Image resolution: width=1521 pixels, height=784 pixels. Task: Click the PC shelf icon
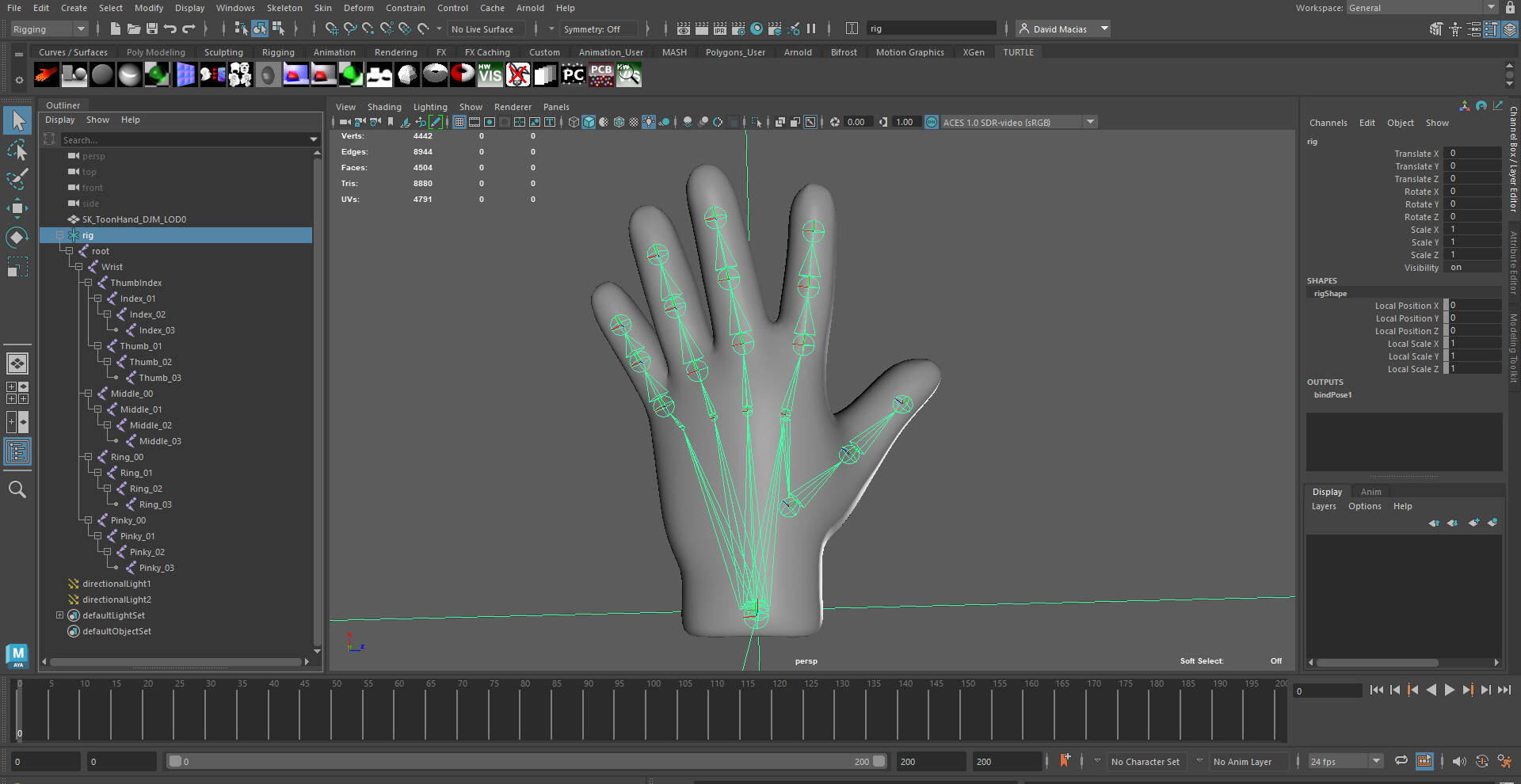[x=573, y=74]
